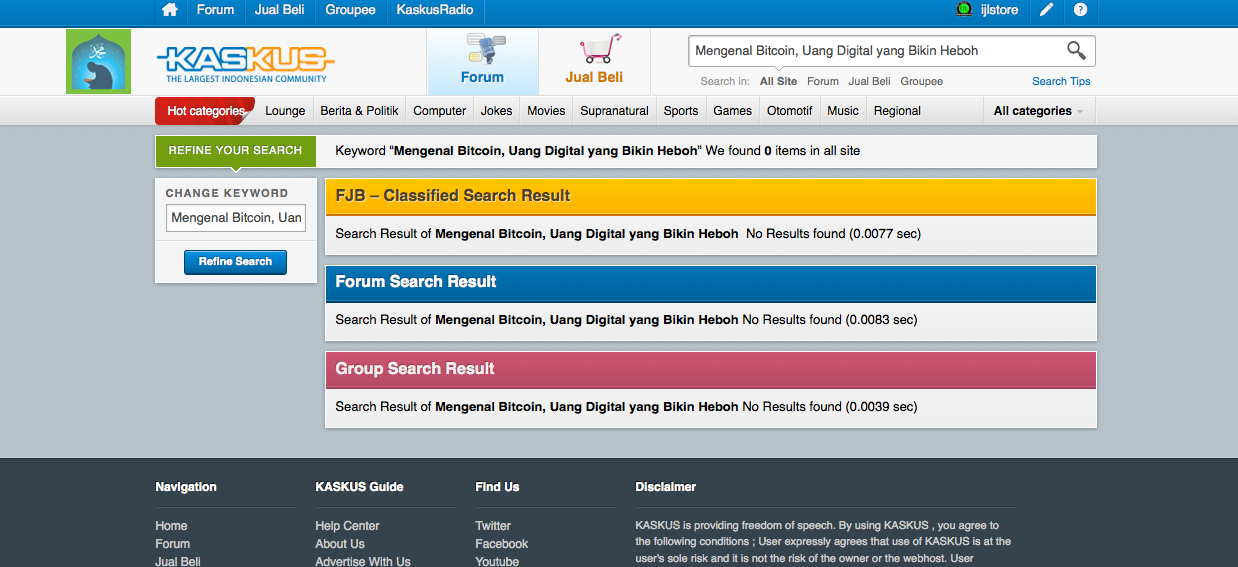Click the home icon in top bar
This screenshot has height=567, width=1238.
coord(170,10)
